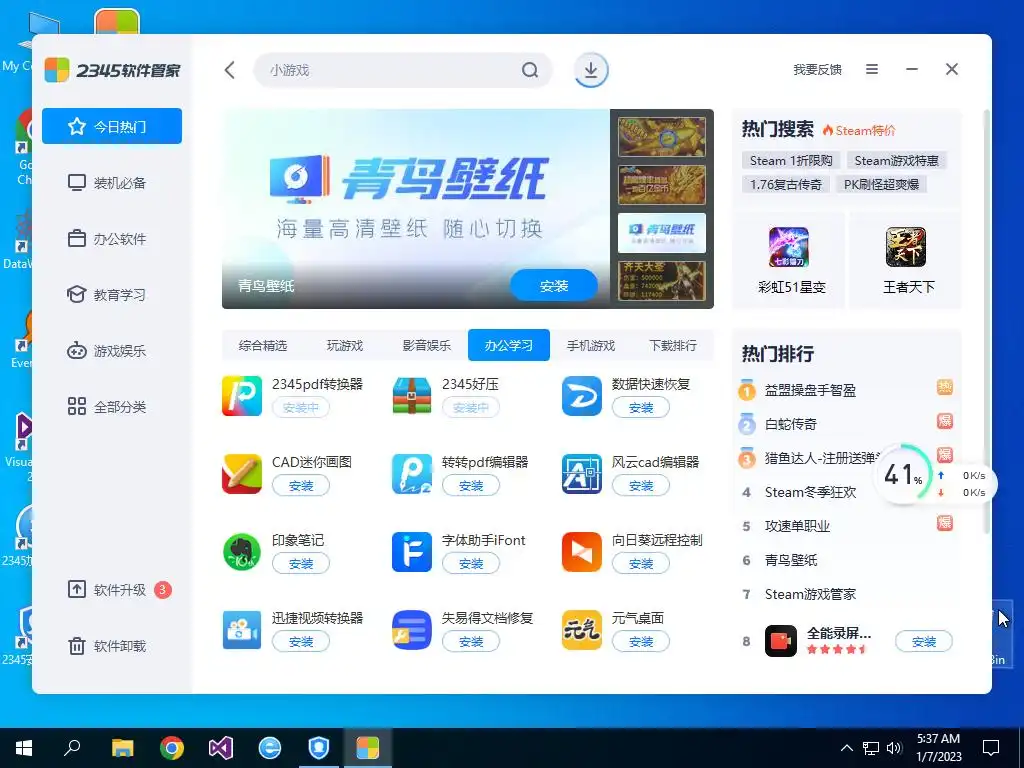1024x768 pixels.
Task: Open 办公软件 category
Action: (x=112, y=238)
